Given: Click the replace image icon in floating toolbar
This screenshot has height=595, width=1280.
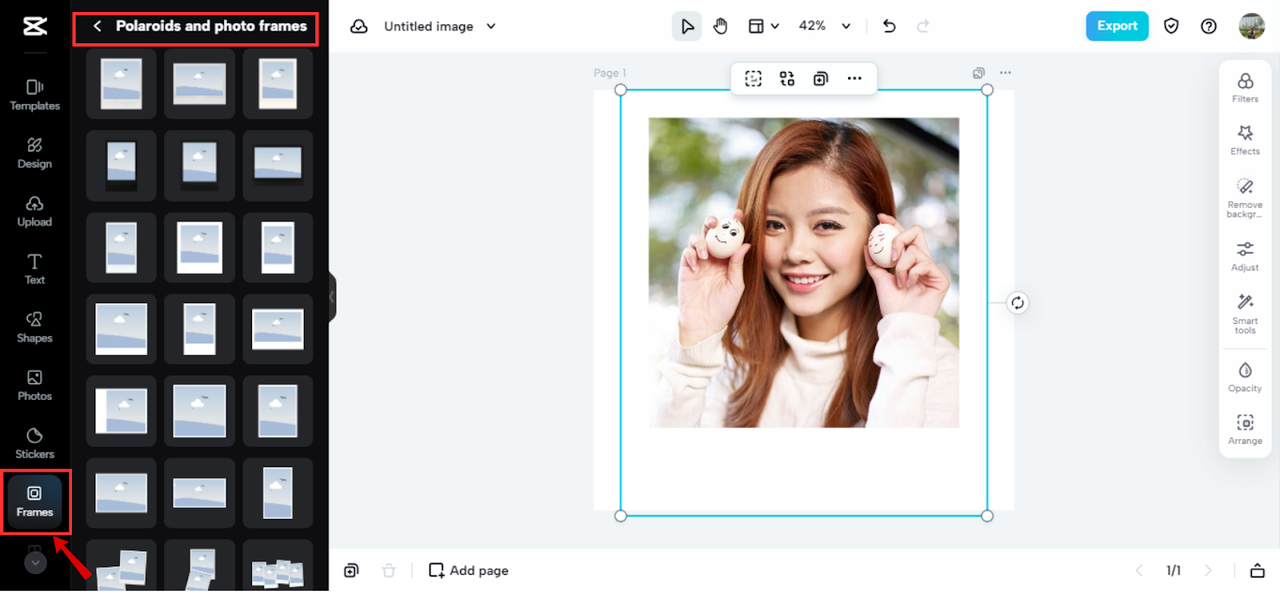Looking at the screenshot, I should (x=787, y=79).
